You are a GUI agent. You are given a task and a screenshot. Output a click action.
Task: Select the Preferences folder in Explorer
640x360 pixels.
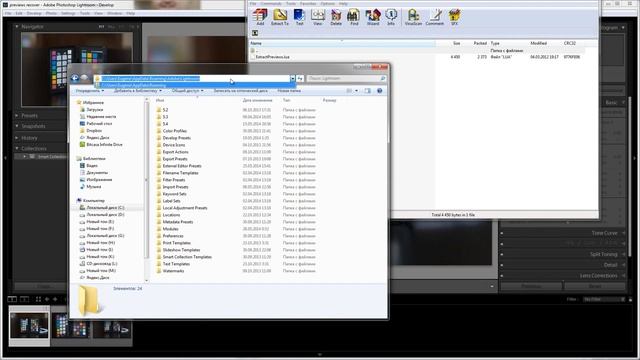coord(173,236)
